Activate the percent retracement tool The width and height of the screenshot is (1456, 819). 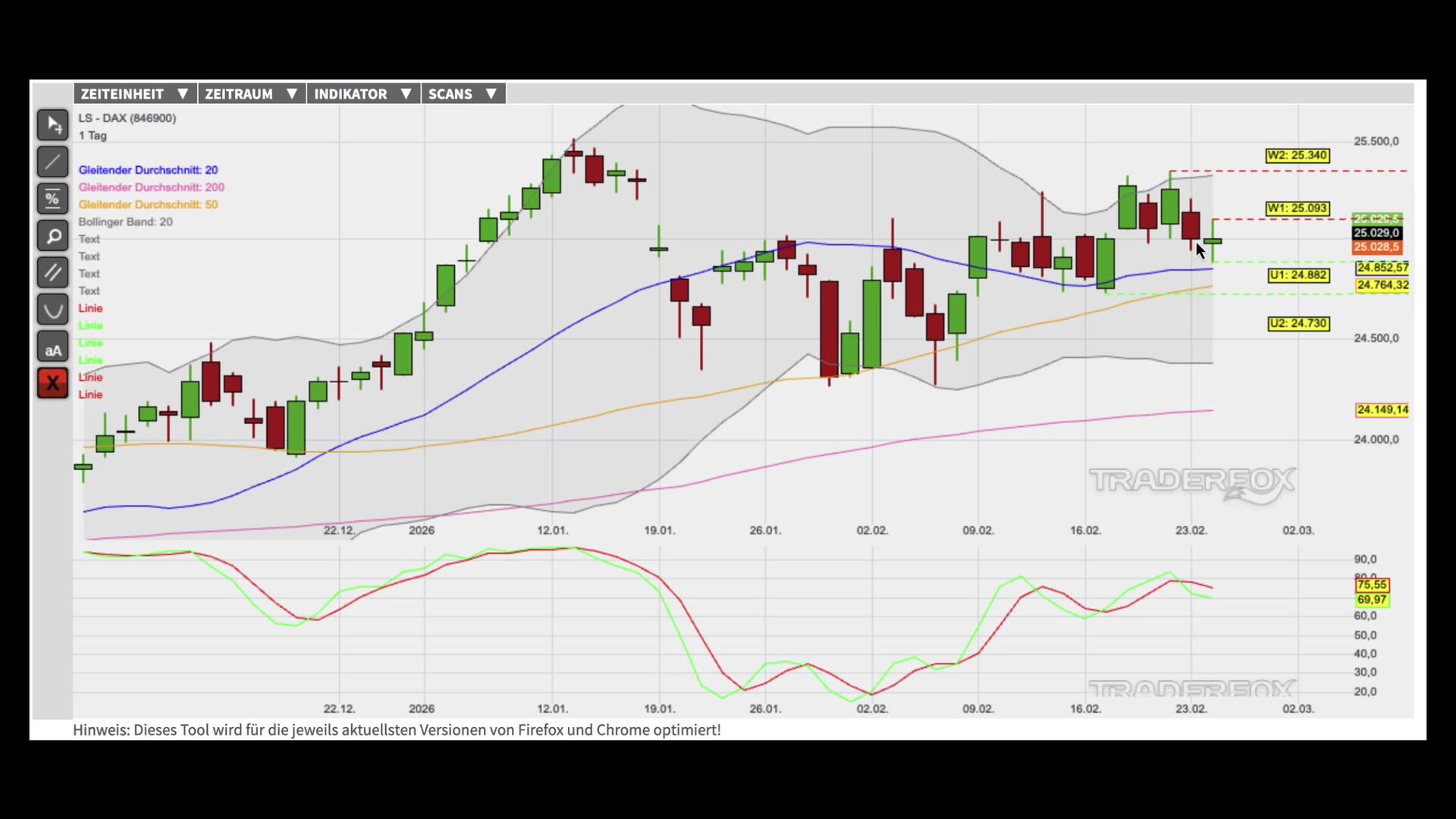tap(52, 199)
